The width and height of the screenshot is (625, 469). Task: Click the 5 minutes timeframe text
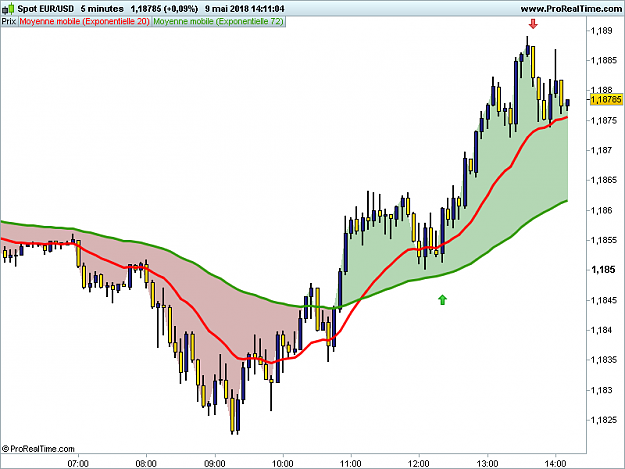[x=102, y=8]
